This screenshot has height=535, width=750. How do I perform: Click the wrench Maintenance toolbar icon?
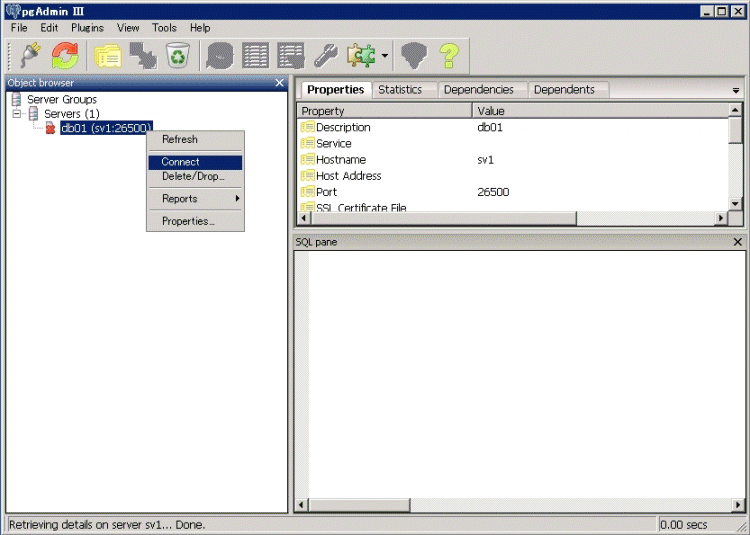[326, 55]
